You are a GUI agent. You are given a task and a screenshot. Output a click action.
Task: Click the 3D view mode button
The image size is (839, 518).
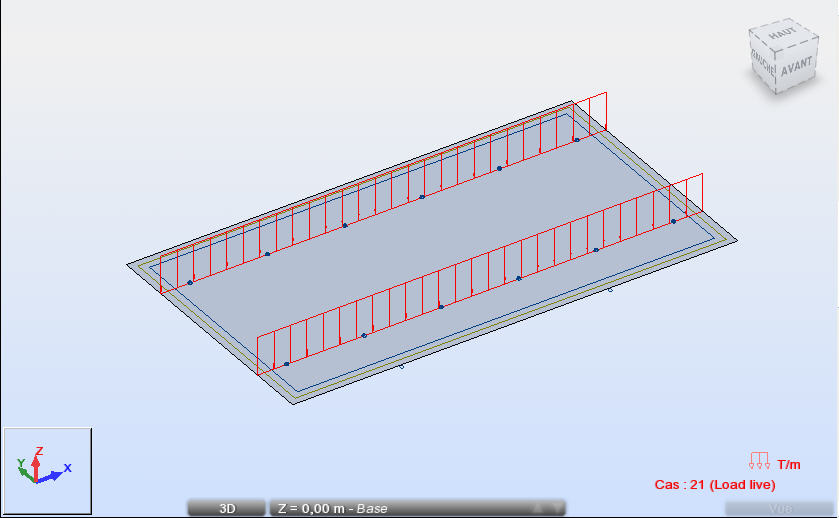[227, 508]
